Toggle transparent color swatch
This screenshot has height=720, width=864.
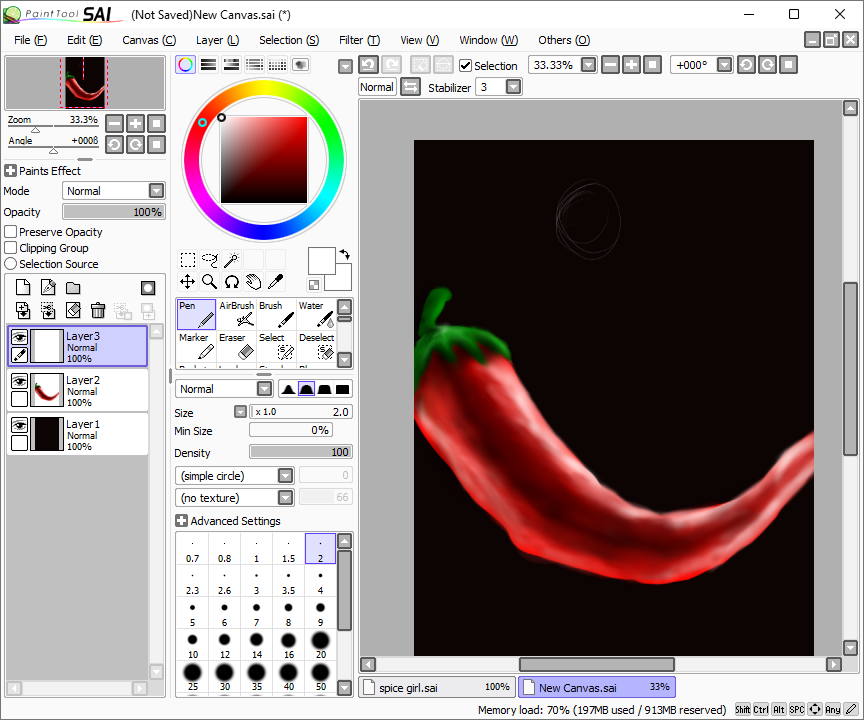314,285
